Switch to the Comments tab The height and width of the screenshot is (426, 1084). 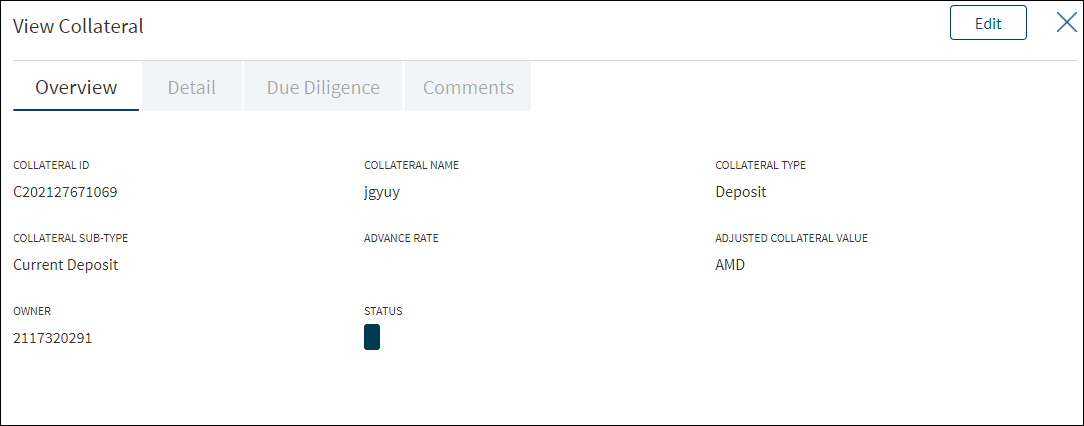coord(468,87)
